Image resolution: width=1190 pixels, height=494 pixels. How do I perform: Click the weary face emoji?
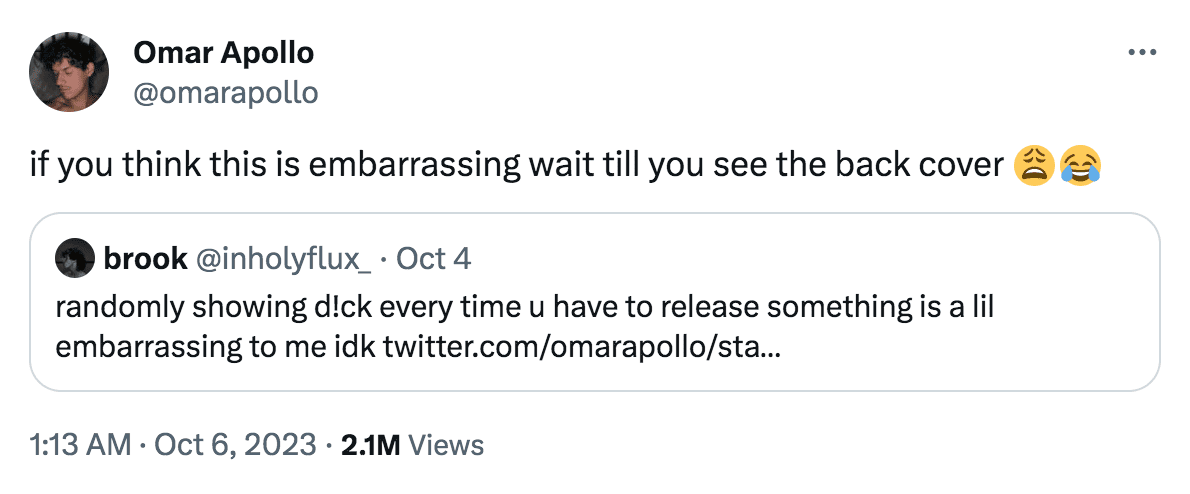pyautogui.click(x=1034, y=165)
